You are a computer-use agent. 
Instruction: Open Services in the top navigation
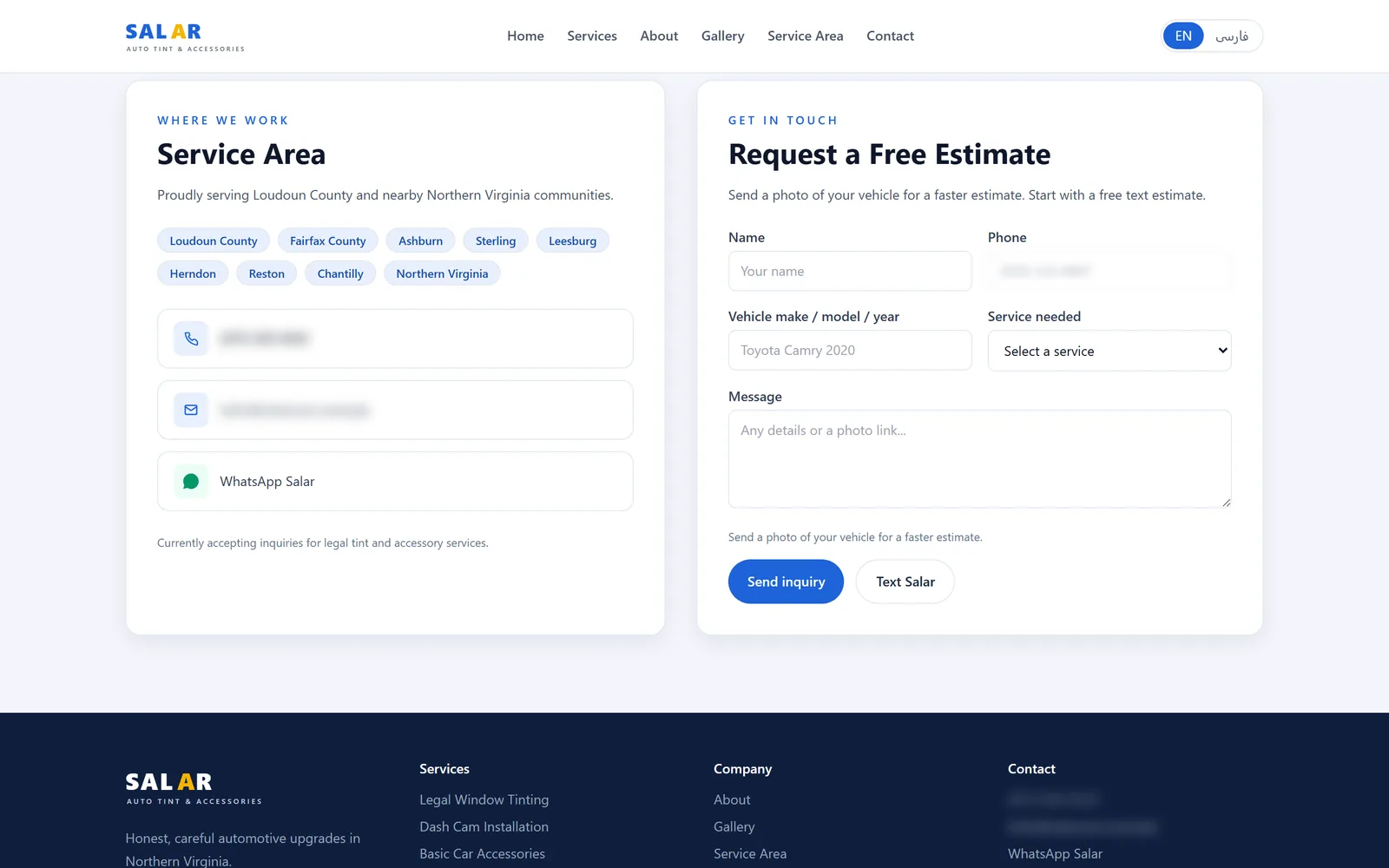[592, 36]
